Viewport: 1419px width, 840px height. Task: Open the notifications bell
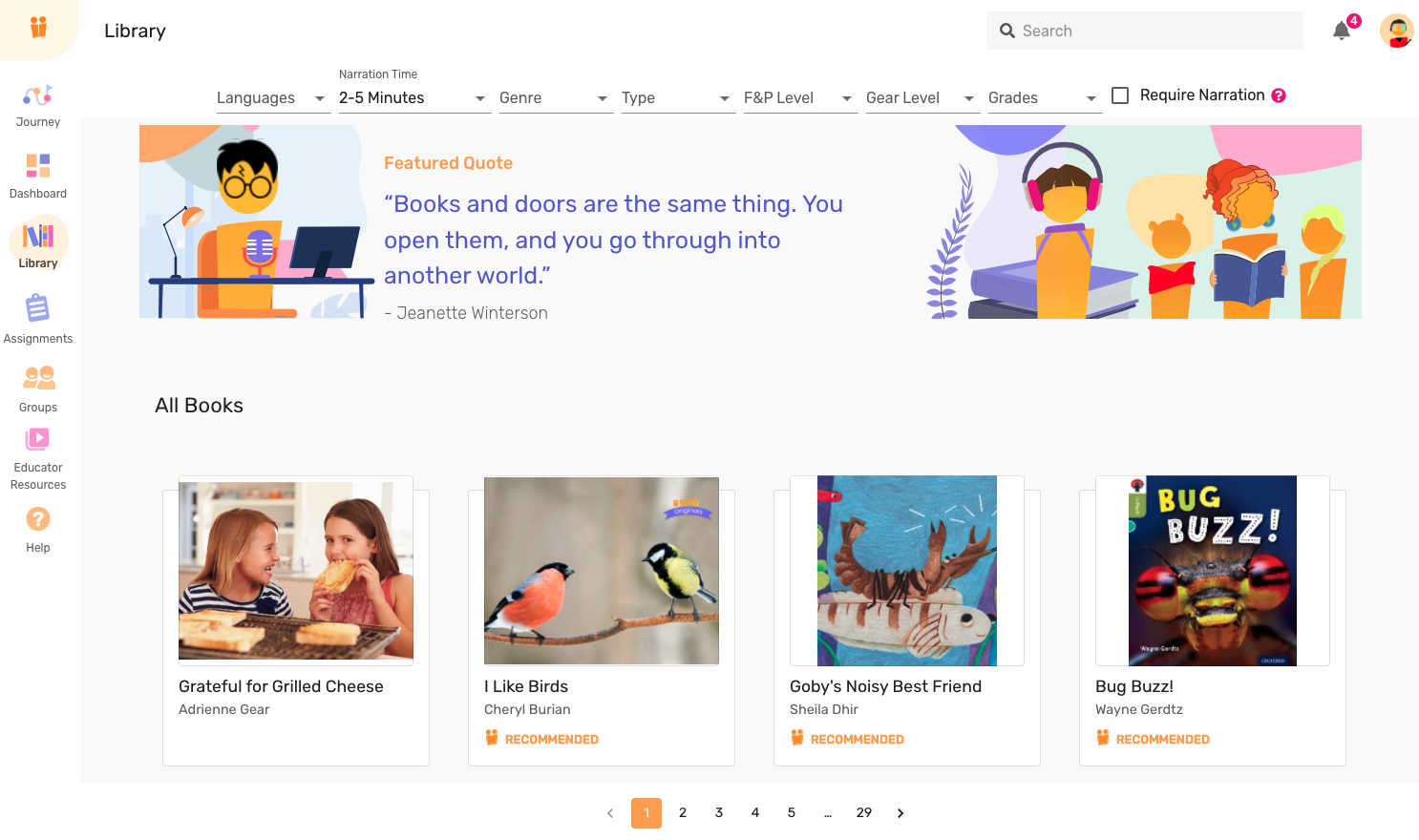1341,31
